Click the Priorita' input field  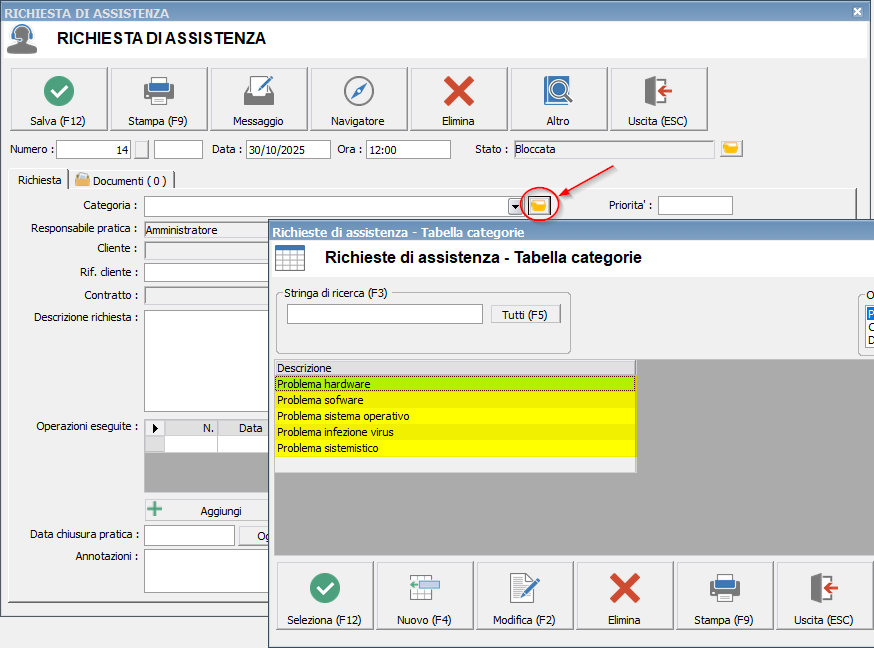694,206
